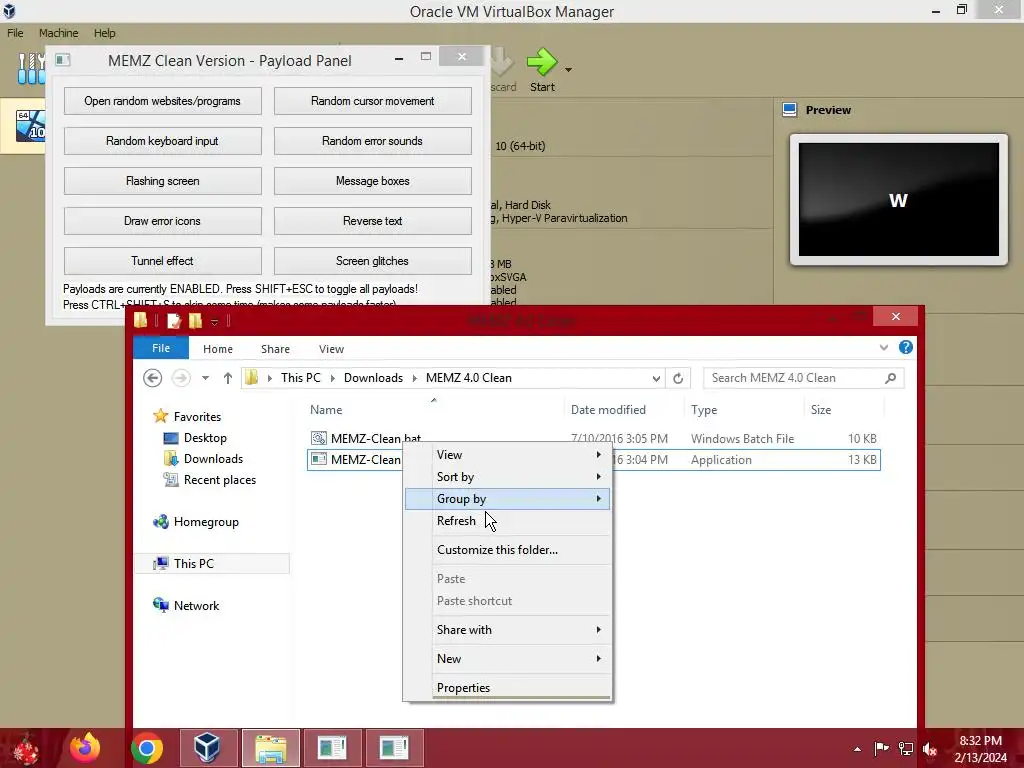Open the View submenu in context menu
Viewport: 1024px width, 768px height.
click(x=507, y=455)
